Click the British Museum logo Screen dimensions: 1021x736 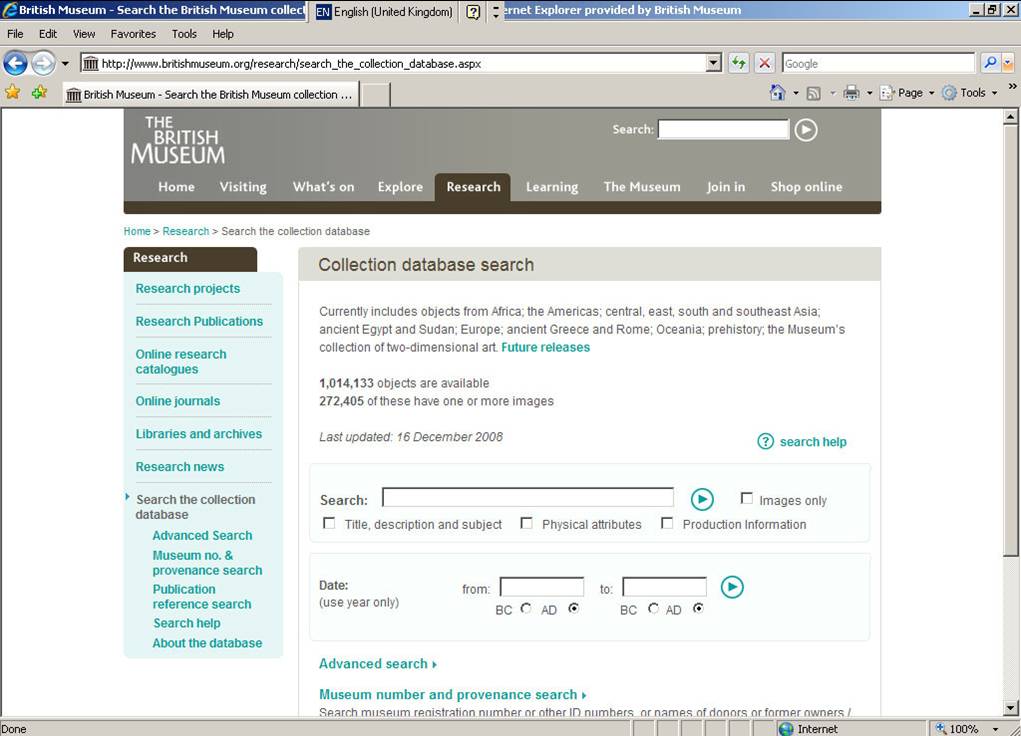coord(178,139)
